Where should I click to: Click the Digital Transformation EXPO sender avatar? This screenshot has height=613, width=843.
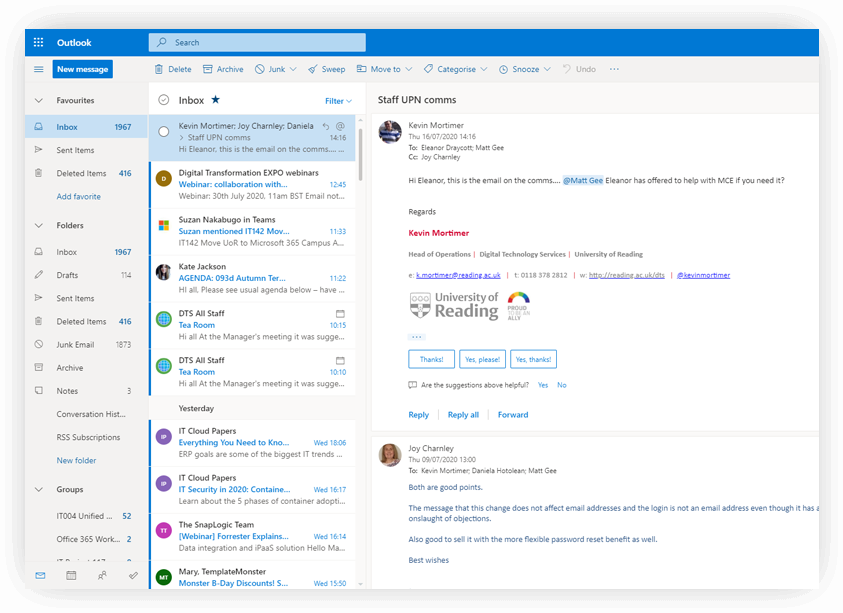[164, 178]
